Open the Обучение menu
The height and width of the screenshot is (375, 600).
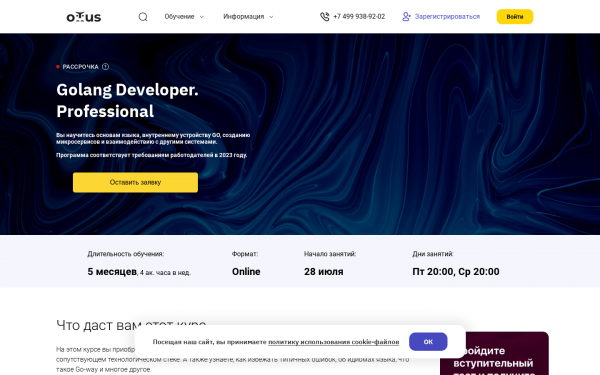pos(179,16)
